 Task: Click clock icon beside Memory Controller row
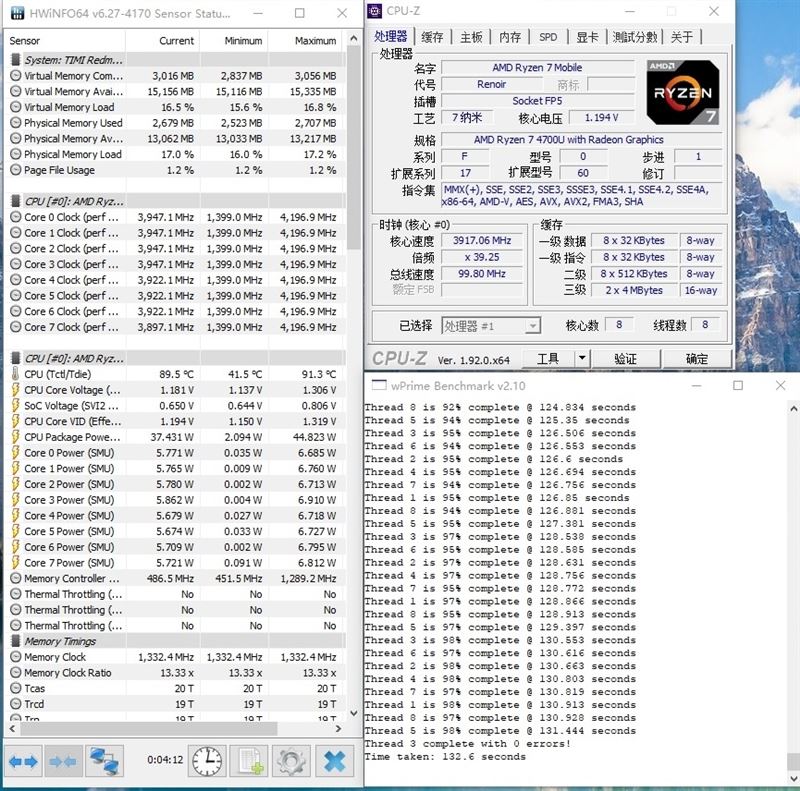tap(16, 578)
